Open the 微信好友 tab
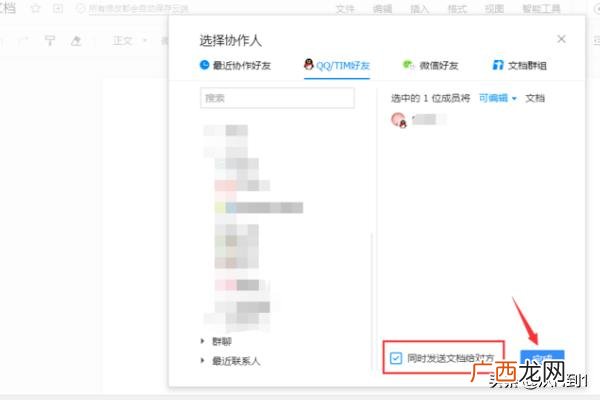 click(430, 65)
